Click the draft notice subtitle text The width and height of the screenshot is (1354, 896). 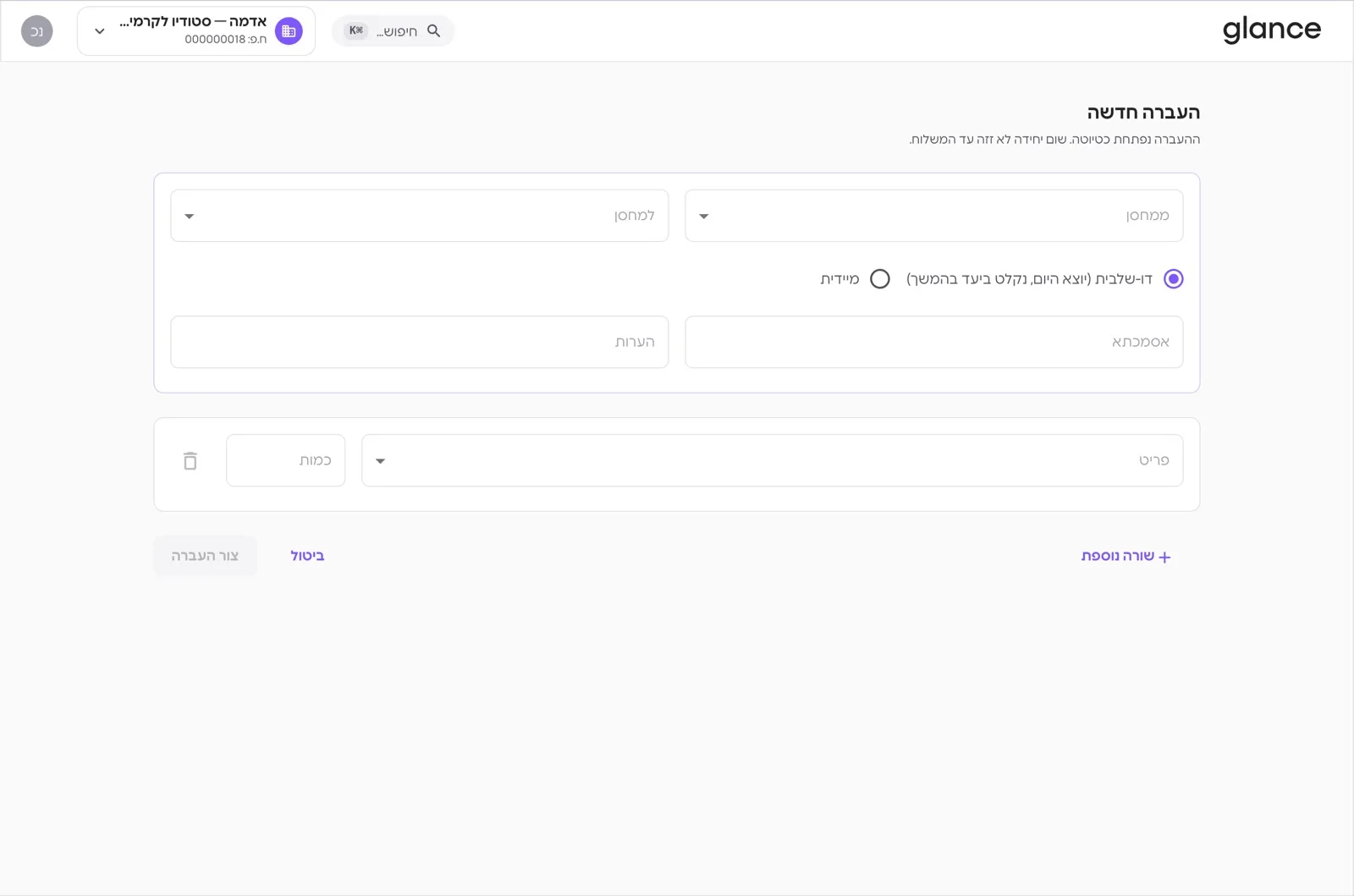[1054, 140]
